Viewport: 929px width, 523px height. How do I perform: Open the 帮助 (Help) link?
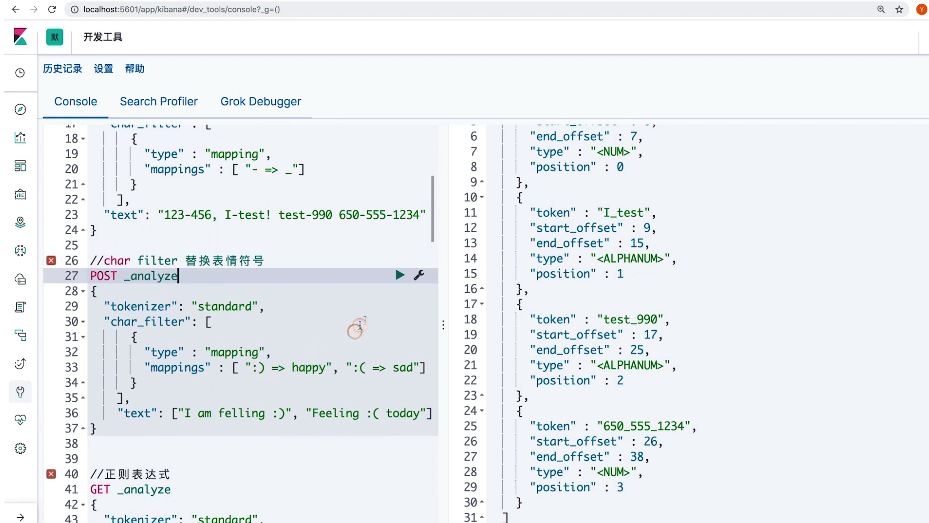coord(134,69)
